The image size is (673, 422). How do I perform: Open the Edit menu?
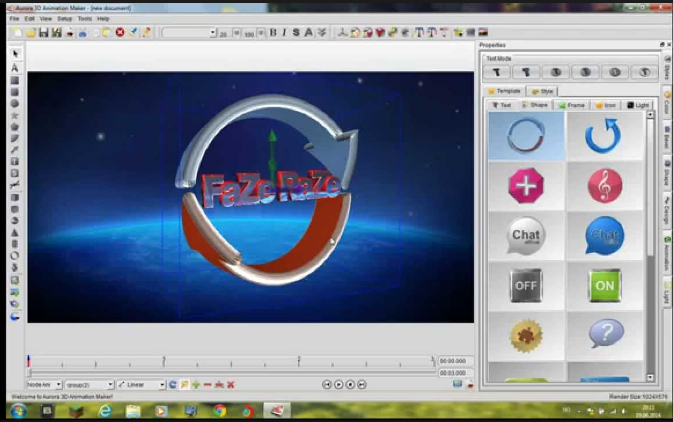(30, 19)
